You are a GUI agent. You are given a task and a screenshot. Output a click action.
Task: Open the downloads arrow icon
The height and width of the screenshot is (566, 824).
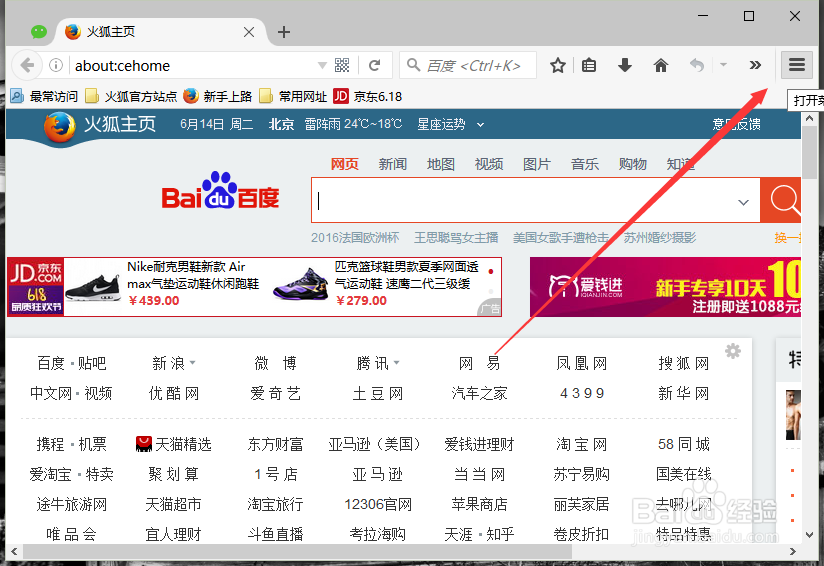[x=625, y=65]
